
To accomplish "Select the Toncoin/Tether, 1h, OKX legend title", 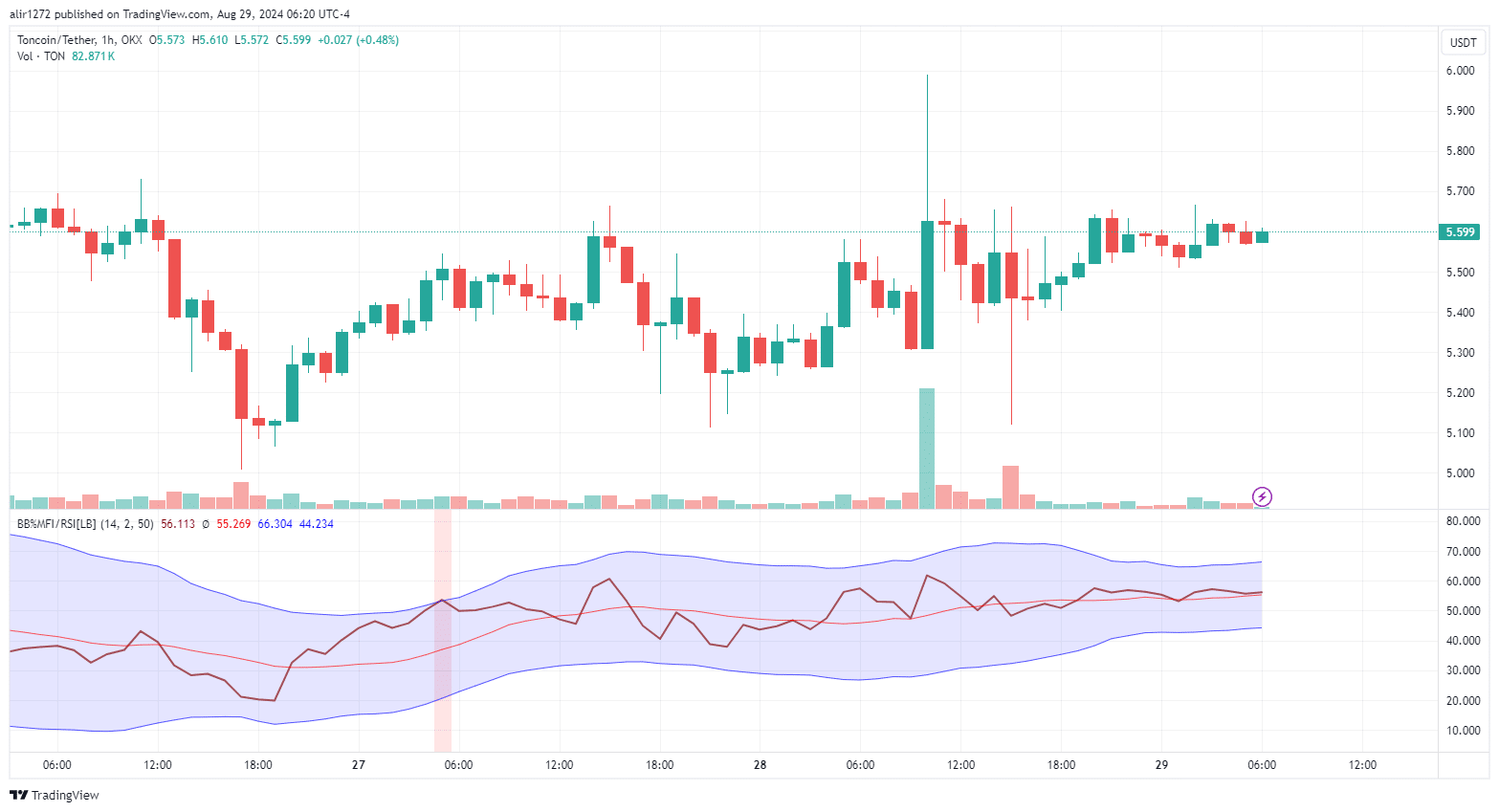I will (79, 40).
